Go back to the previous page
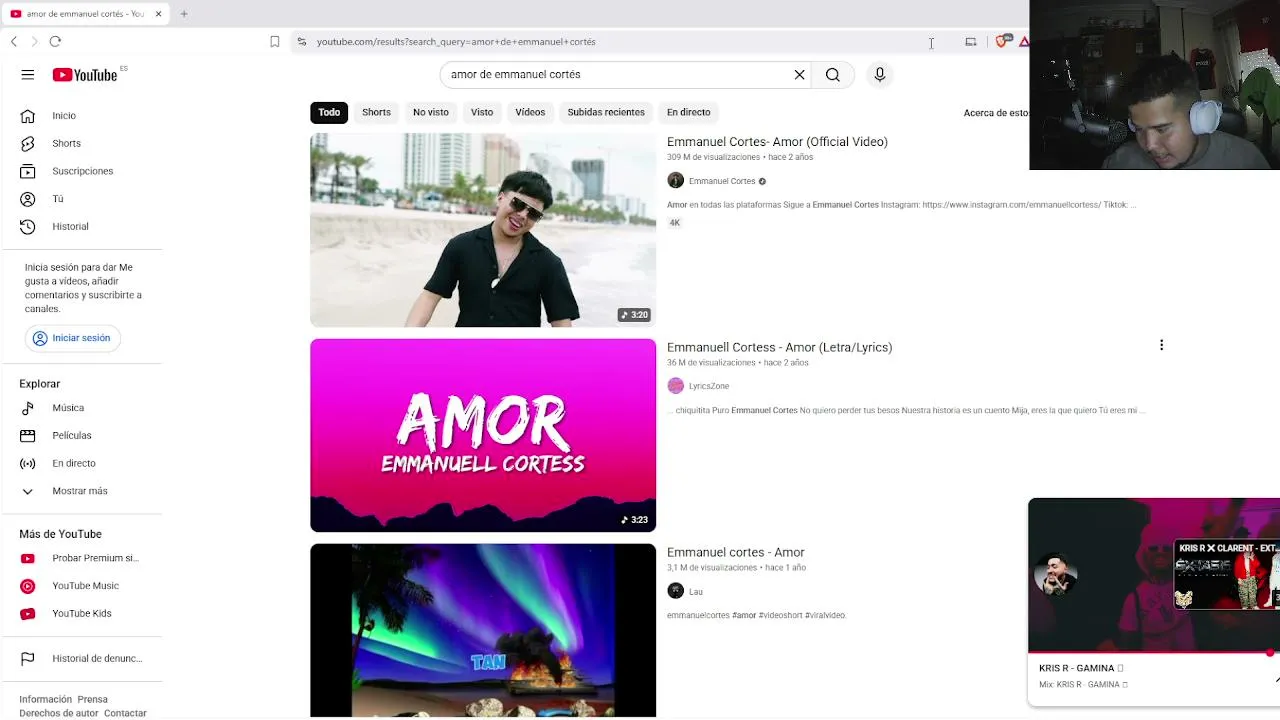Viewport: 1280px width, 720px height. tap(14, 41)
